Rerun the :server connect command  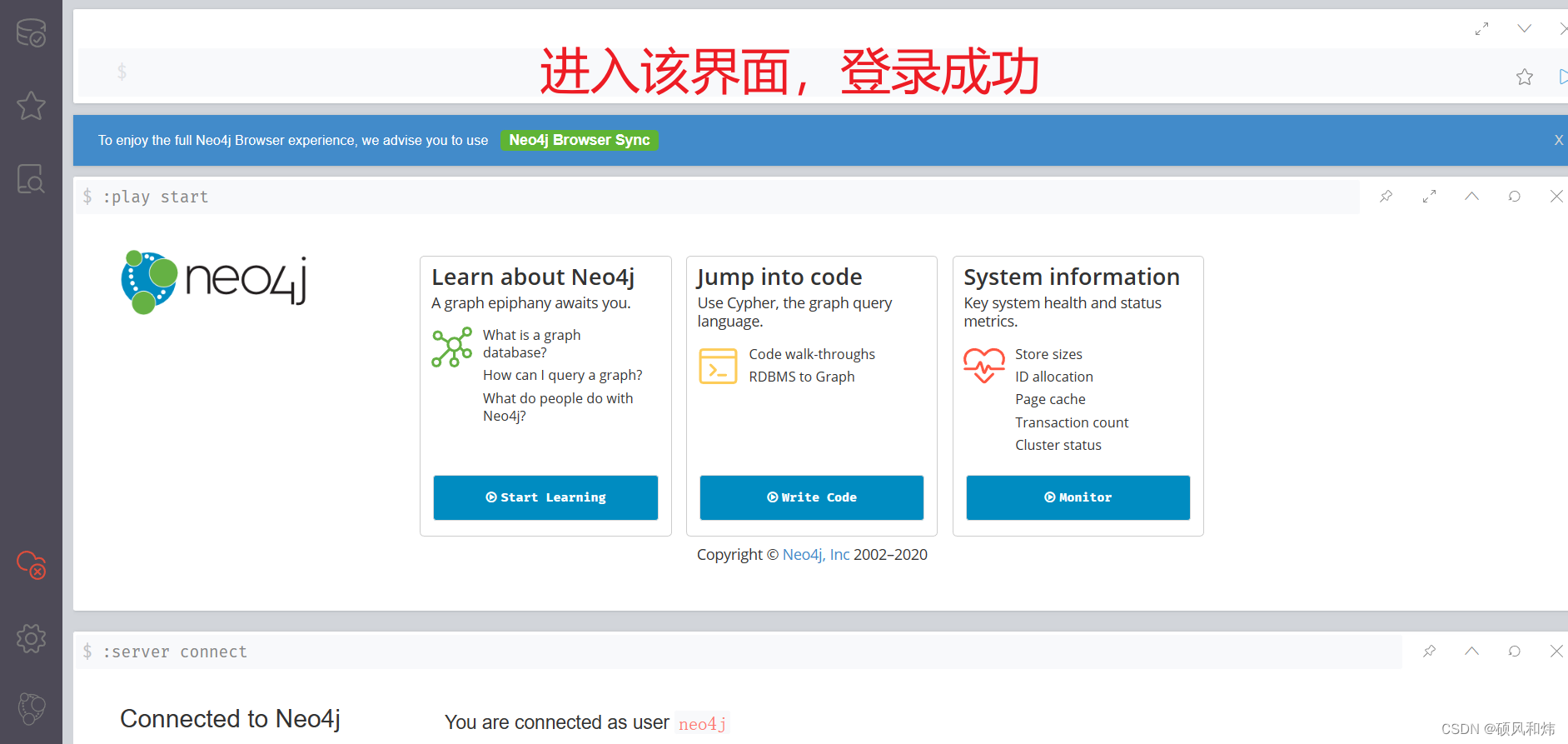click(1514, 652)
